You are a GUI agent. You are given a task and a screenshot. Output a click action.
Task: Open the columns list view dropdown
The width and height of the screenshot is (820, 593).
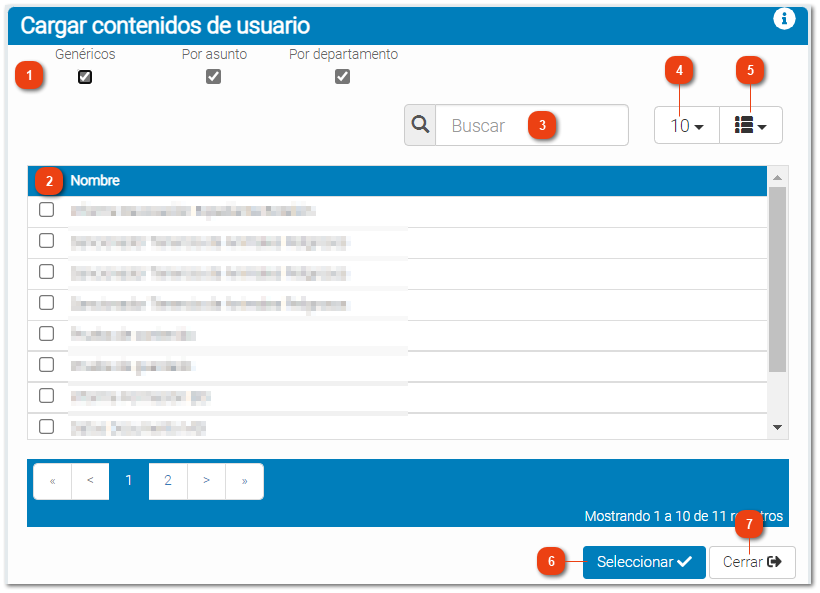tap(750, 125)
